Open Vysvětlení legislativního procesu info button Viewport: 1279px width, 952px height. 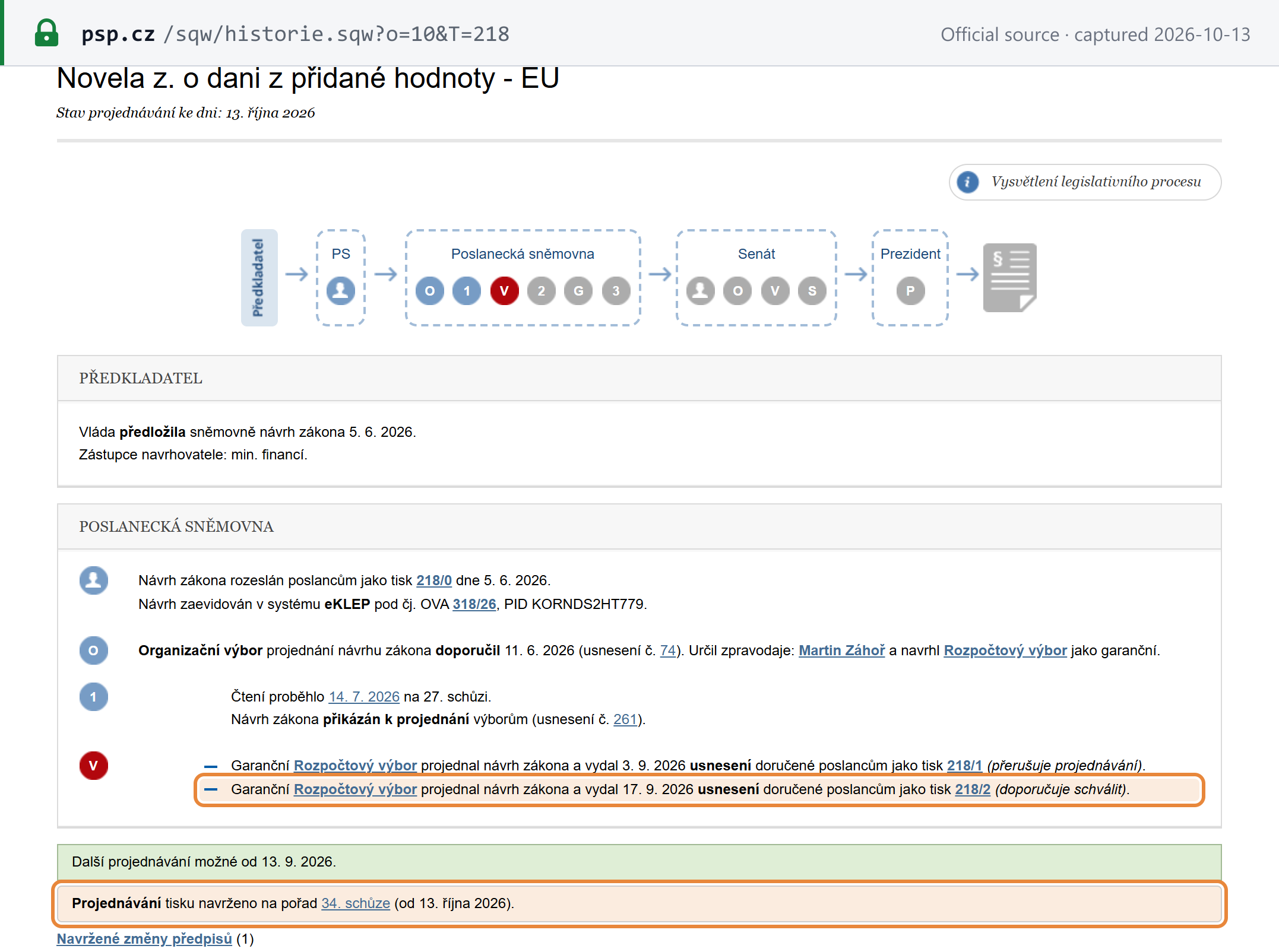(1084, 182)
